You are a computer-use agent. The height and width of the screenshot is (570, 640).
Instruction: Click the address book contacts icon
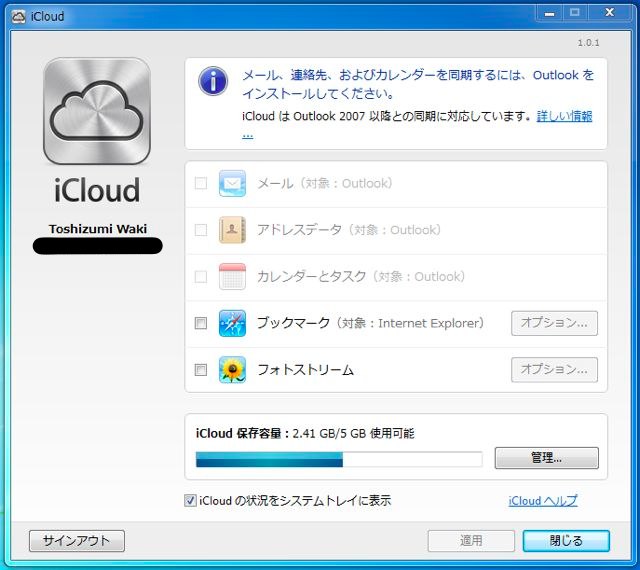pyautogui.click(x=232, y=230)
